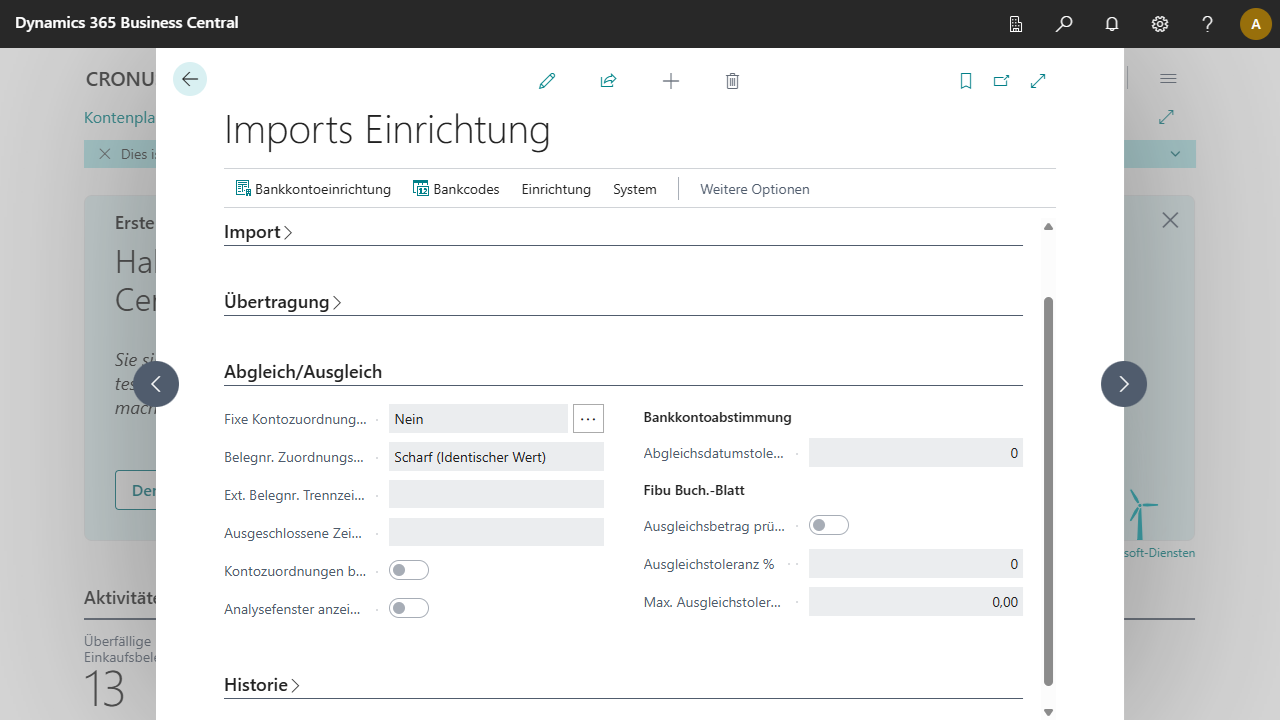Viewport: 1280px width, 720px height.
Task: Open page in new window icon
Action: [1001, 81]
